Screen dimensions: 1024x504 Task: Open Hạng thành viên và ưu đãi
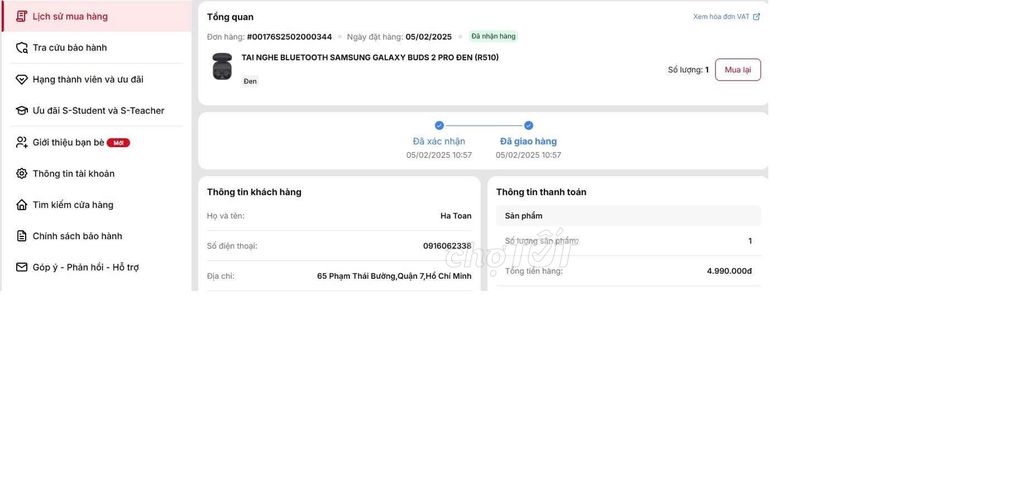[x=96, y=80]
